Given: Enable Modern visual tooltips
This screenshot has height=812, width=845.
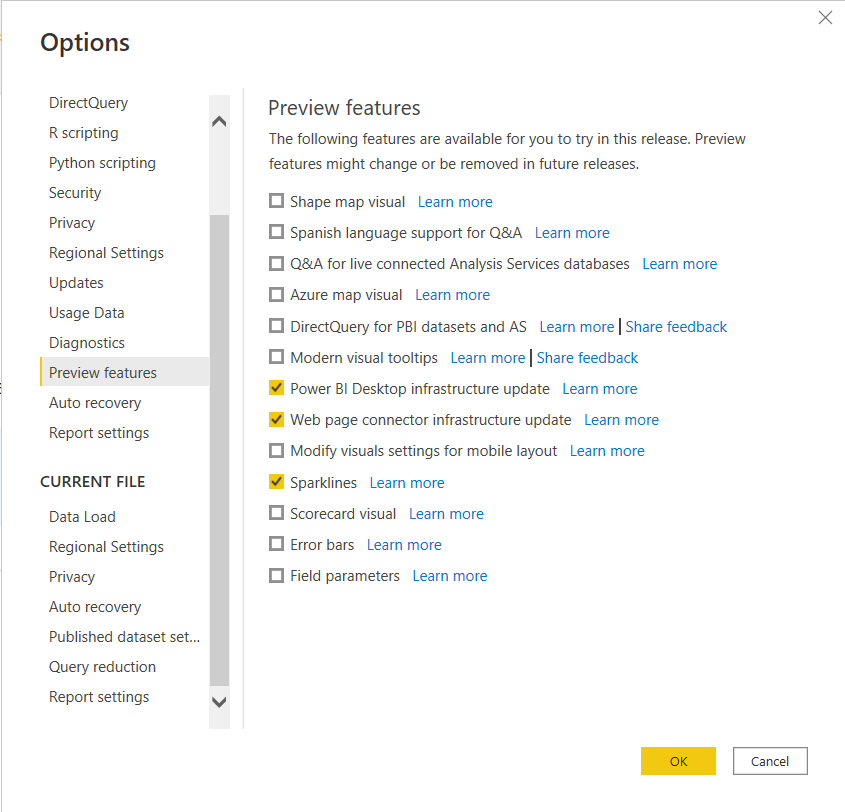Looking at the screenshot, I should pos(276,357).
